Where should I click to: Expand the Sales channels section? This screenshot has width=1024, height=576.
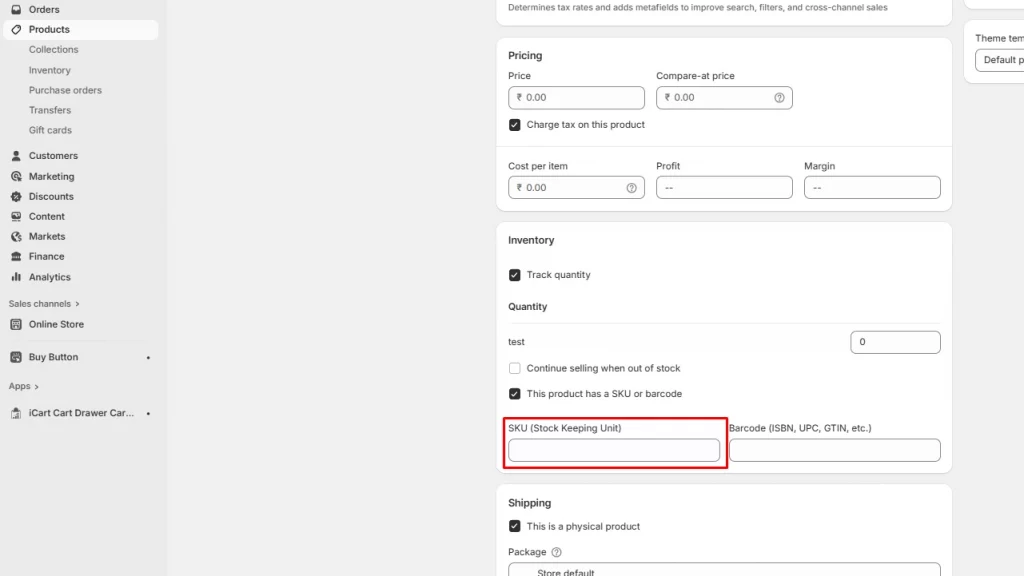click(x=44, y=304)
